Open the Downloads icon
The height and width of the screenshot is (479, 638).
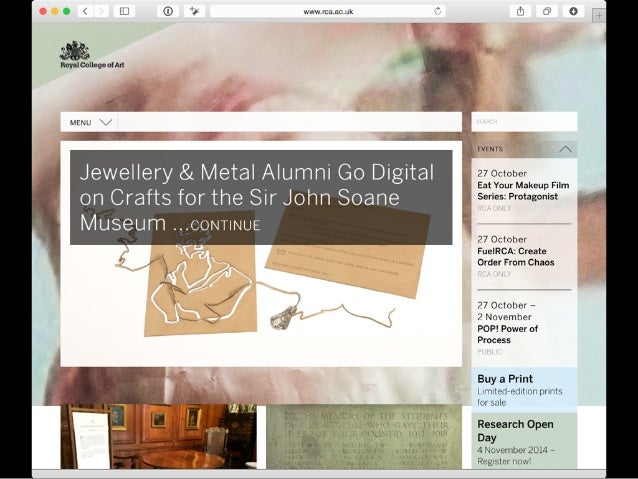coord(573,11)
